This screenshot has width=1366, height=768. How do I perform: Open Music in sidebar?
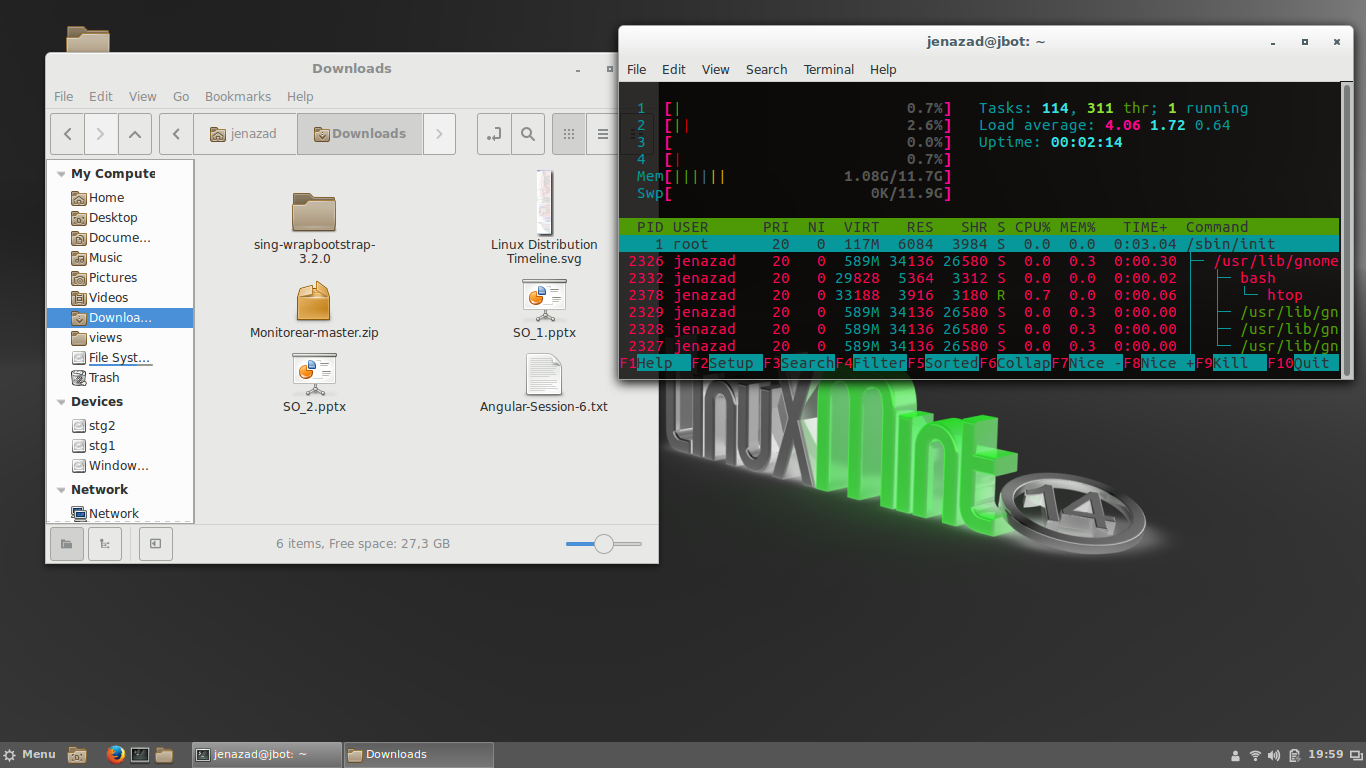120,258
